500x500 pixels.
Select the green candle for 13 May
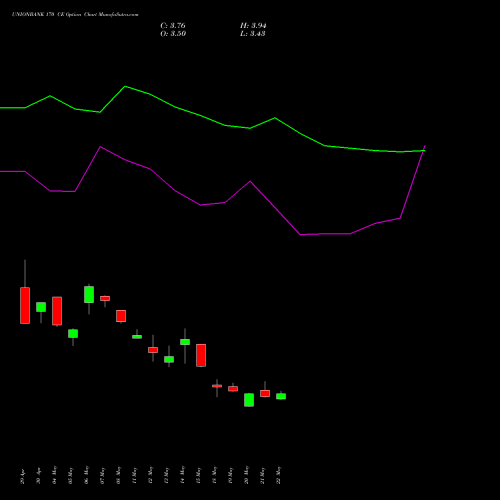coord(169,359)
